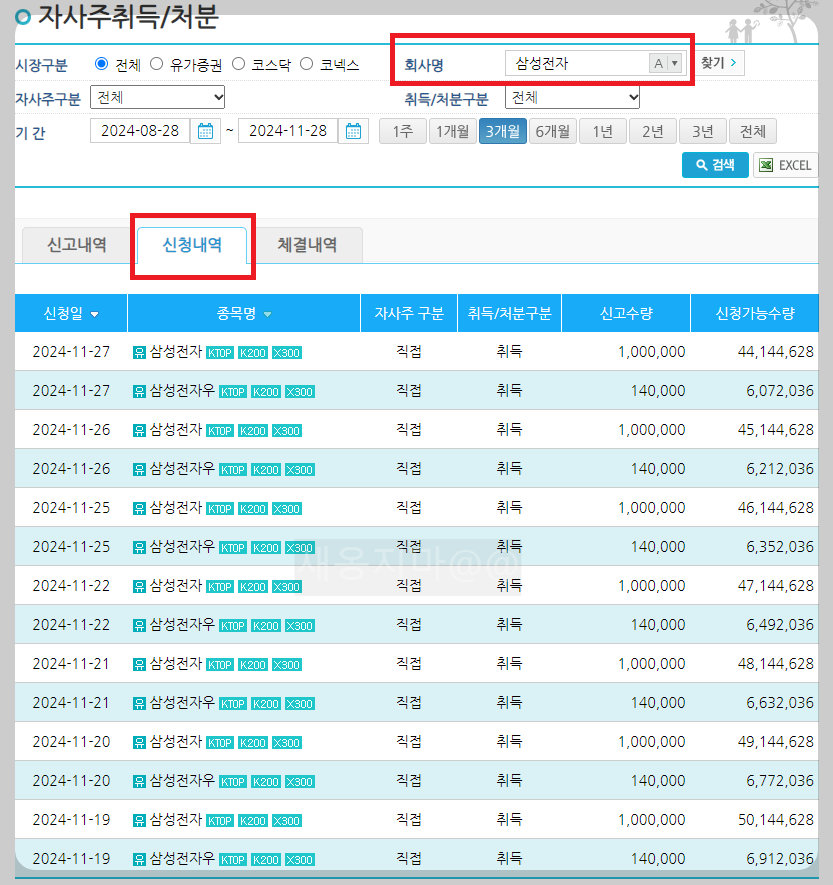
Task: Click the 자사주 구분 column header
Action: (x=409, y=313)
